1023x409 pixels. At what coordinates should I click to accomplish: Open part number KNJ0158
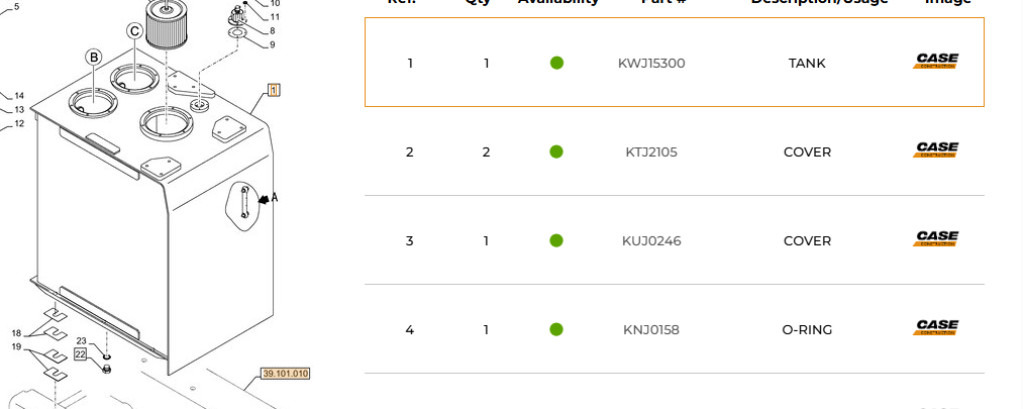point(651,330)
